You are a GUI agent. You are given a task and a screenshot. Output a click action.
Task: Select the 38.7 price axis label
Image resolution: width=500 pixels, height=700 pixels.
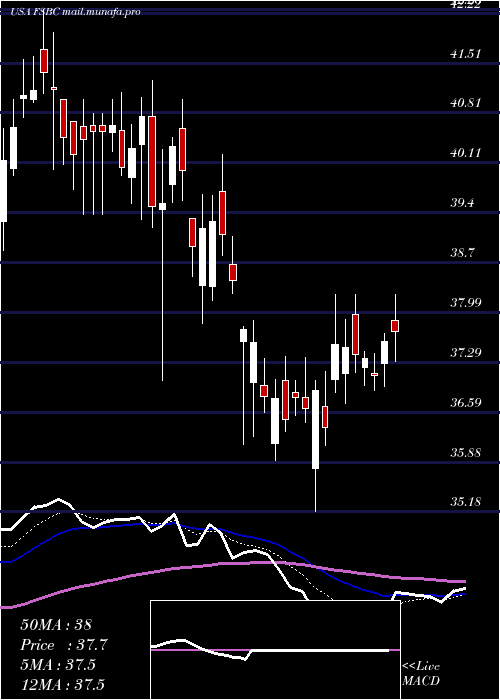click(462, 253)
